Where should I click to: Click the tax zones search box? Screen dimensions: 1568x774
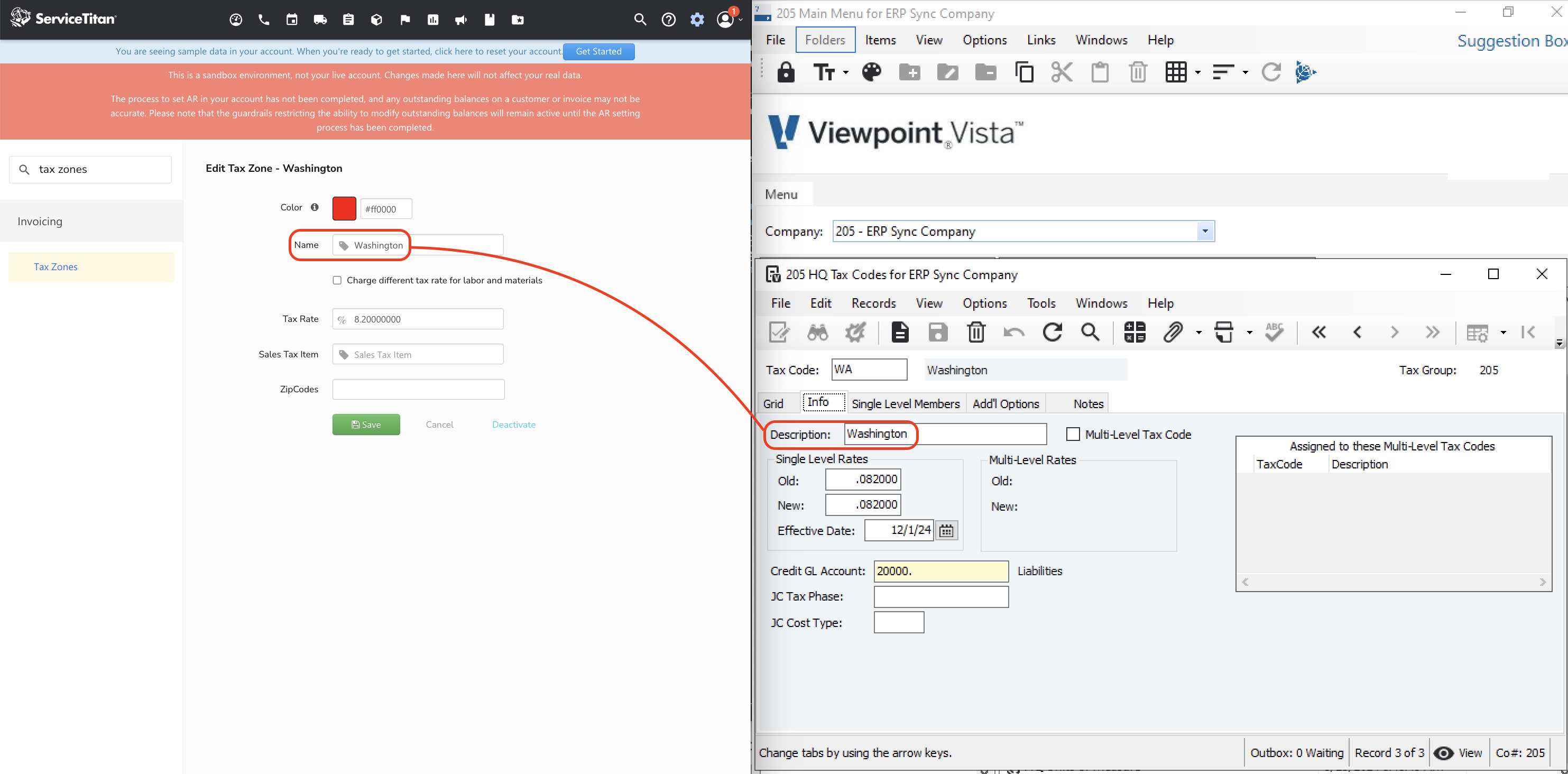90,170
